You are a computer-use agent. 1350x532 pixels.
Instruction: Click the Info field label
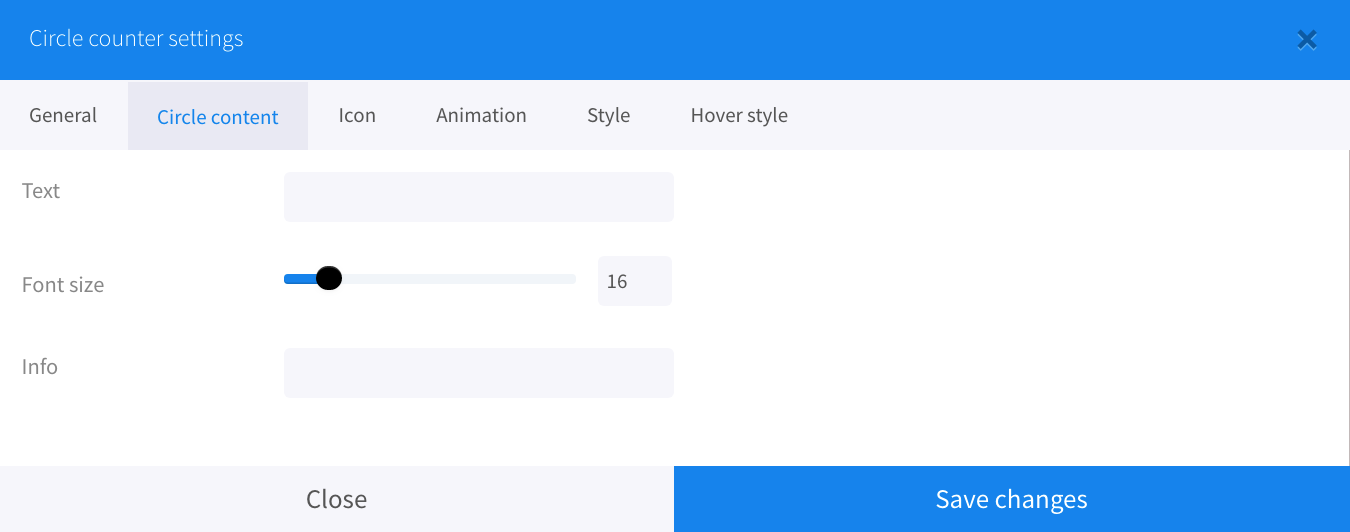point(40,367)
